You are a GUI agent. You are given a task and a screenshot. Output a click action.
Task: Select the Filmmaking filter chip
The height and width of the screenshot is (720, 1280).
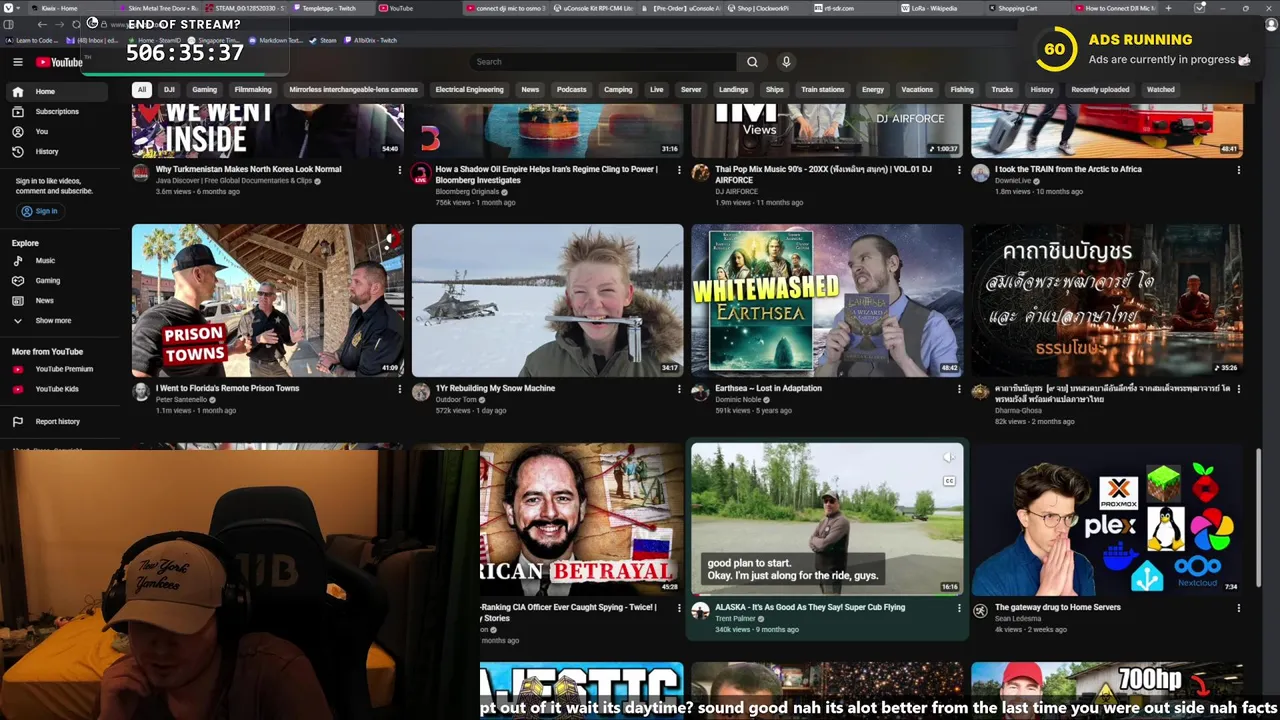[253, 90]
